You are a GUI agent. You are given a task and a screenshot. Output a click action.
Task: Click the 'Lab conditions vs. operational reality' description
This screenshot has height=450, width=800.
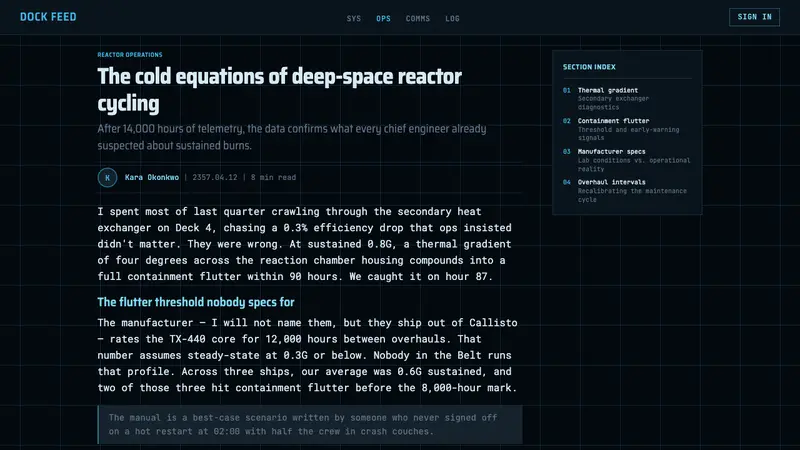point(634,164)
